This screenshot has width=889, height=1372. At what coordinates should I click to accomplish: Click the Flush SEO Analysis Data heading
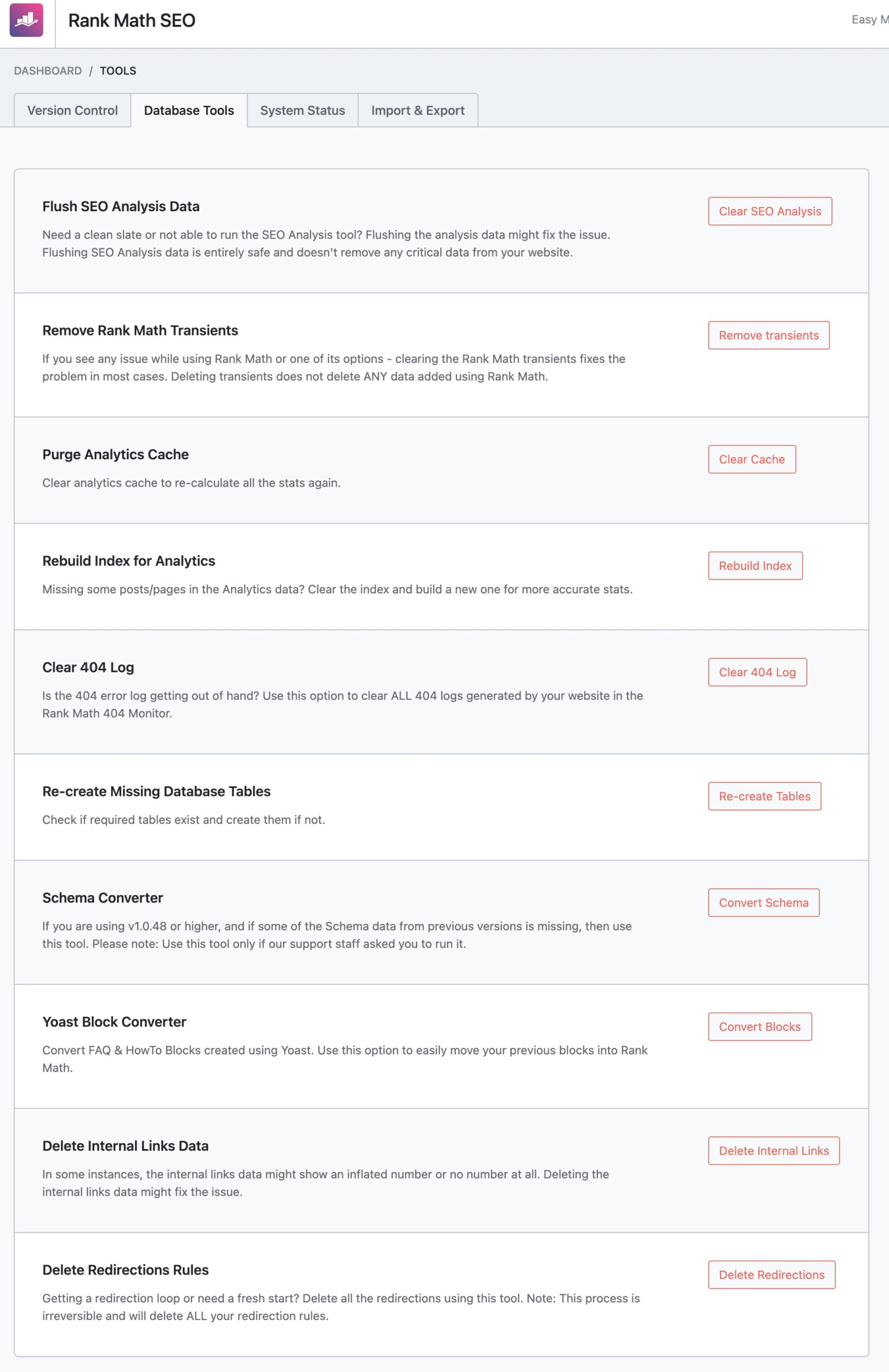pyautogui.click(x=121, y=206)
